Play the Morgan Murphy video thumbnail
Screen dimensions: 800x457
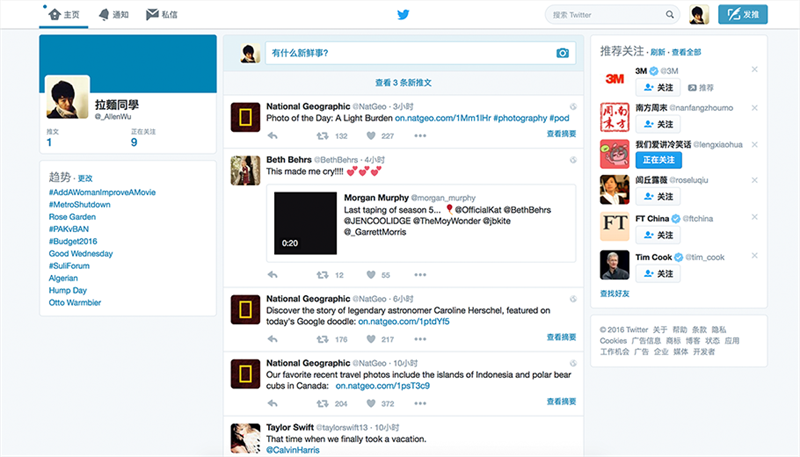305,223
